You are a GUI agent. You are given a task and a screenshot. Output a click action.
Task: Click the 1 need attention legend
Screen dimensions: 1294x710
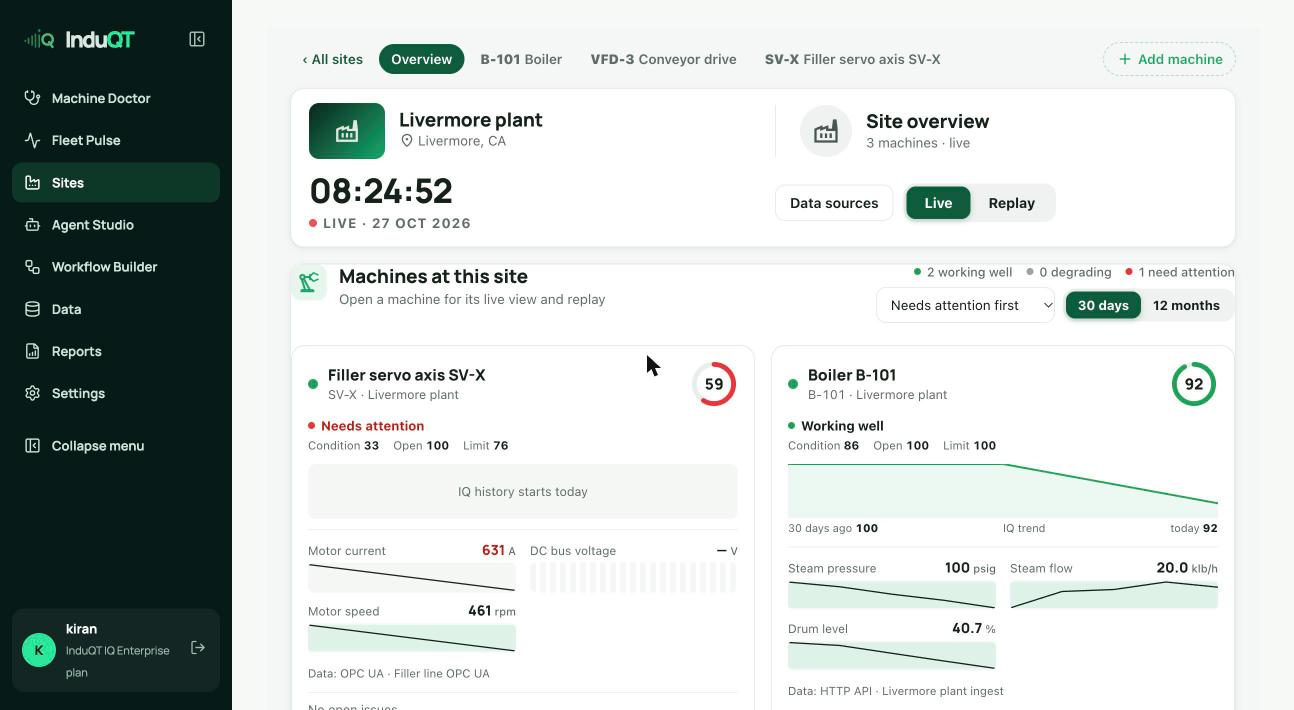(1180, 272)
